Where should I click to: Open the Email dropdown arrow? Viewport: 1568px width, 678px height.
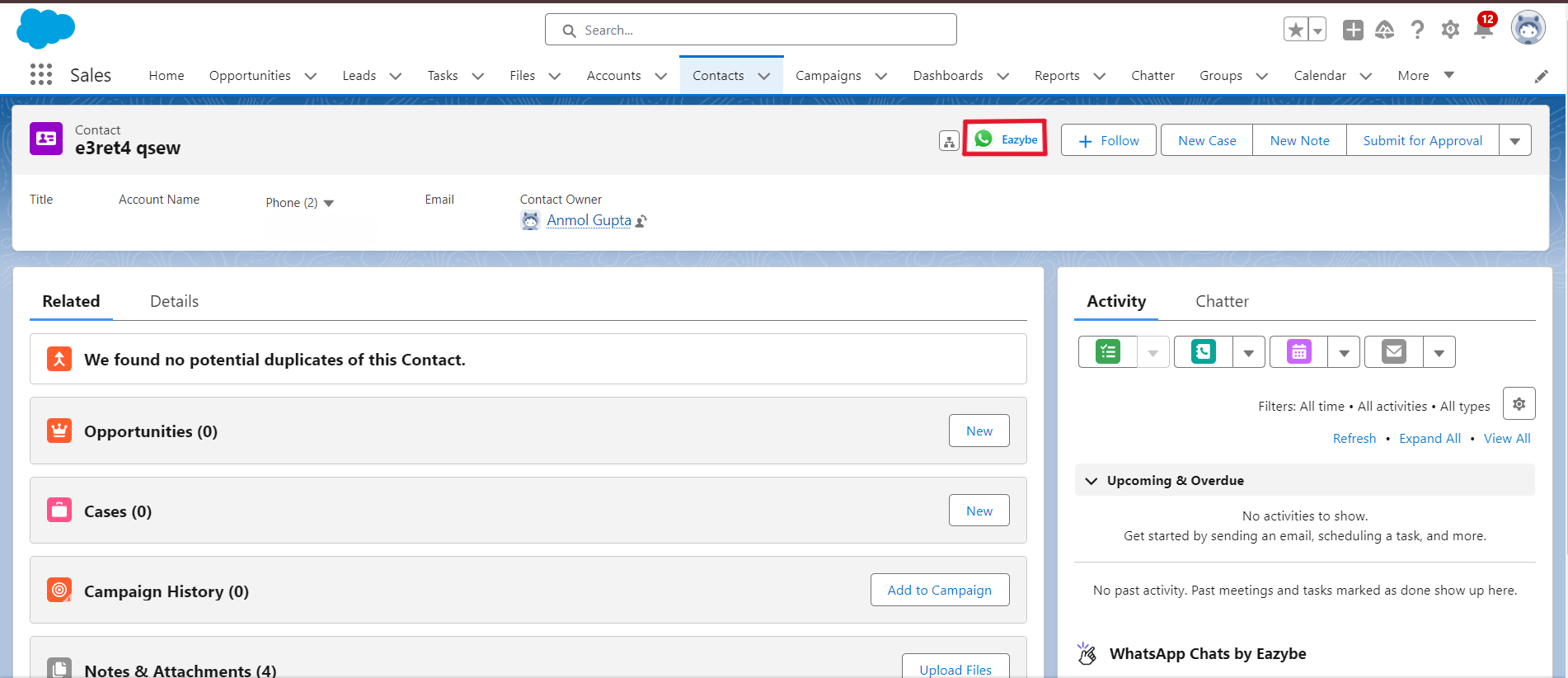coord(1439,352)
